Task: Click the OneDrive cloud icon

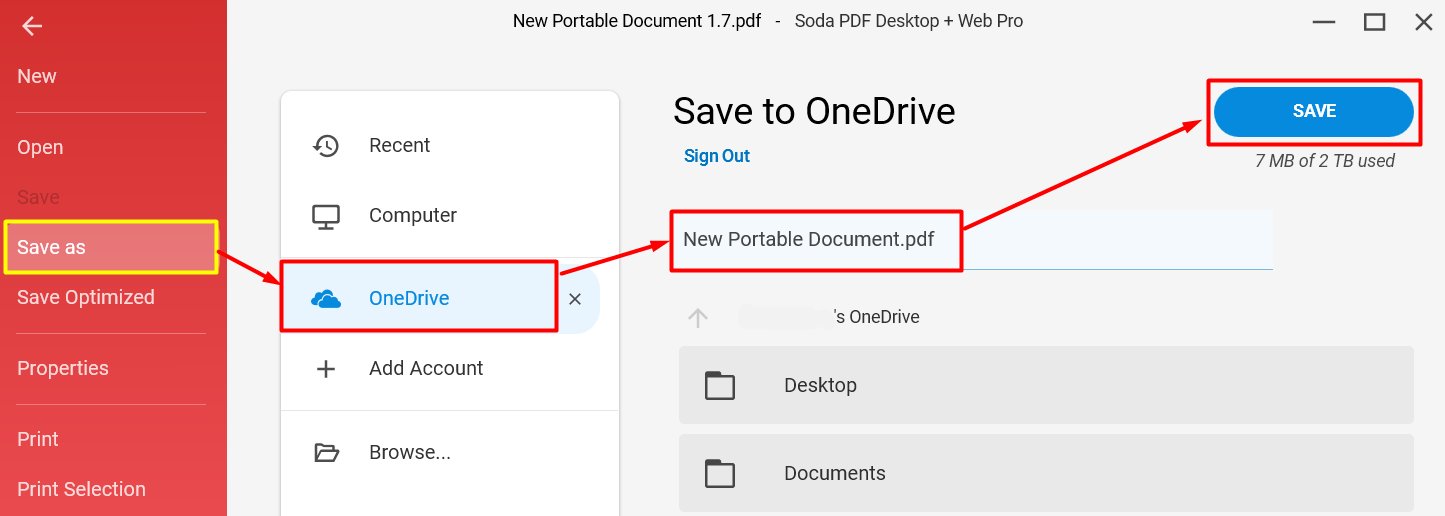Action: point(326,298)
